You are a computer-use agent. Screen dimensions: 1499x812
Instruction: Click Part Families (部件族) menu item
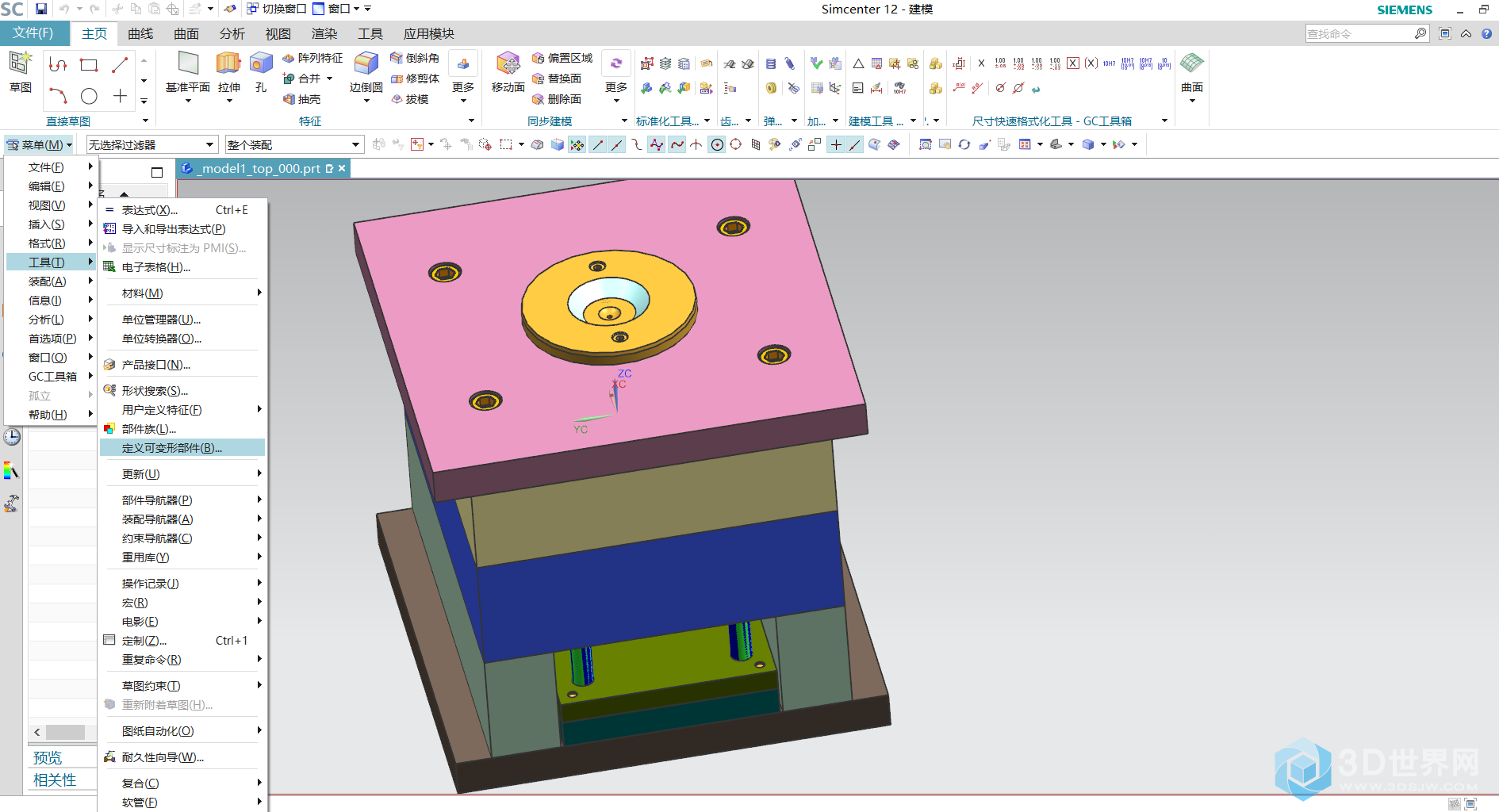coord(182,429)
